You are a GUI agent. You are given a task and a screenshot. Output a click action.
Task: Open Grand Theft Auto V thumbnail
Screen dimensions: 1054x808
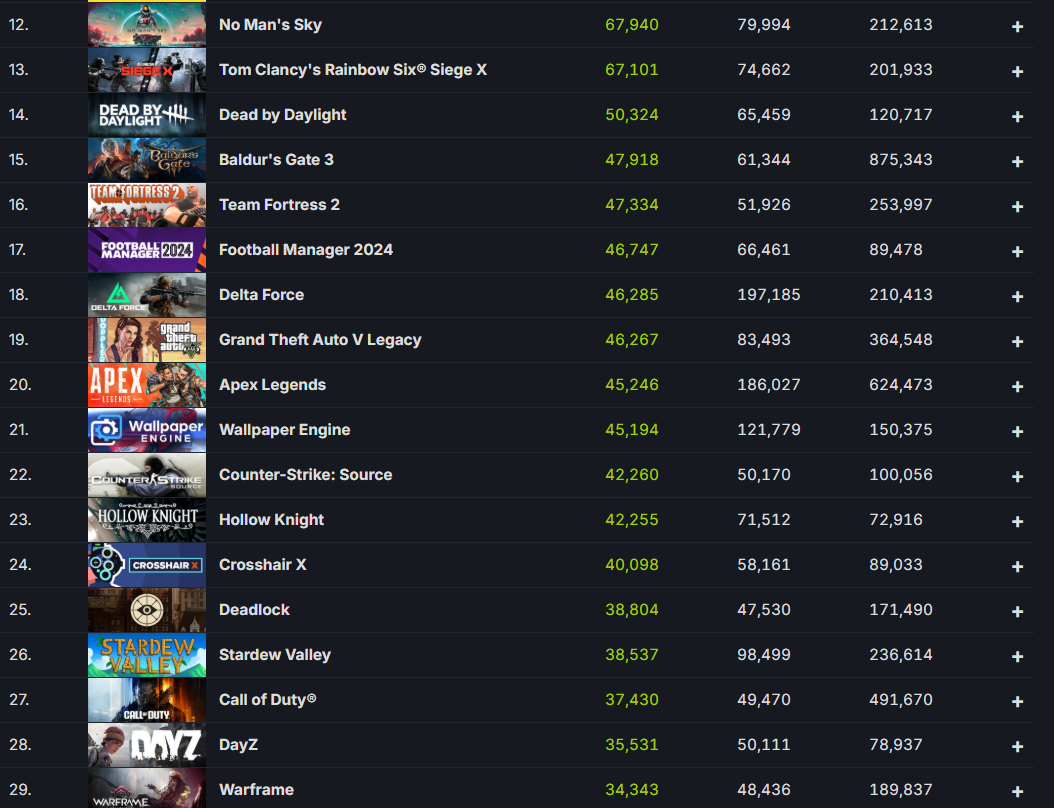(147, 339)
